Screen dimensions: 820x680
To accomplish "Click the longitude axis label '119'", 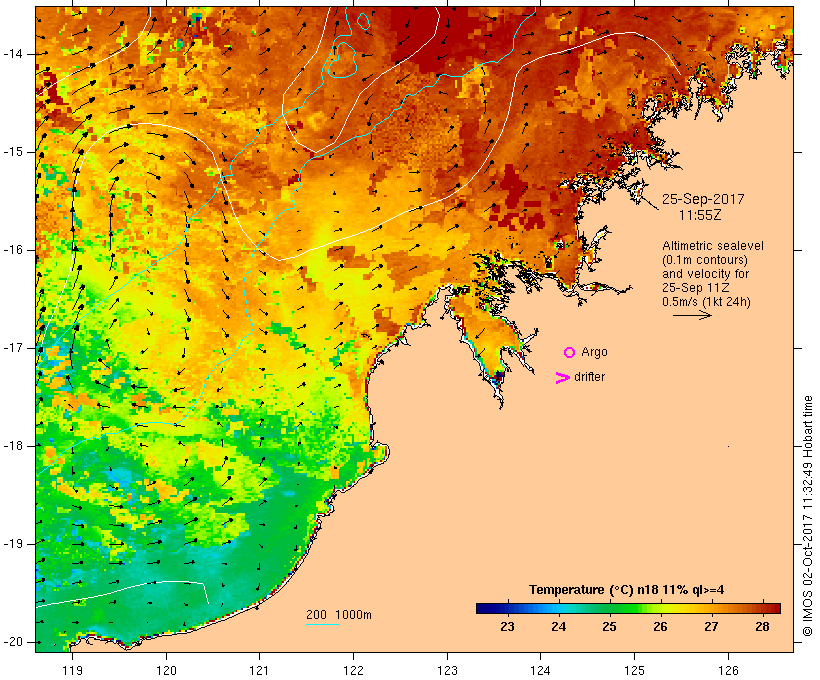I will pyautogui.click(x=72, y=670).
